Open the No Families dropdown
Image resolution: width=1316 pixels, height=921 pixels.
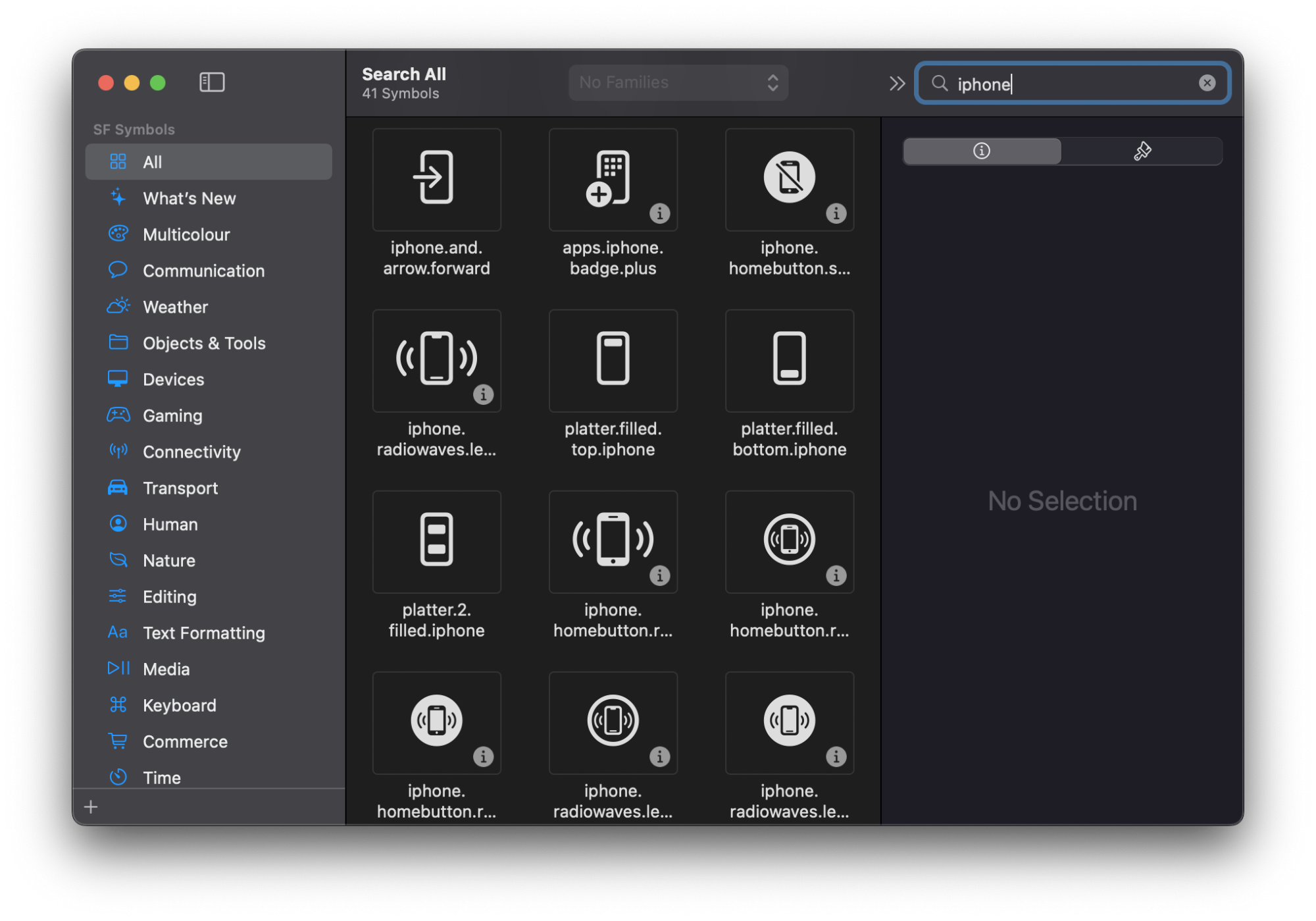tap(678, 82)
